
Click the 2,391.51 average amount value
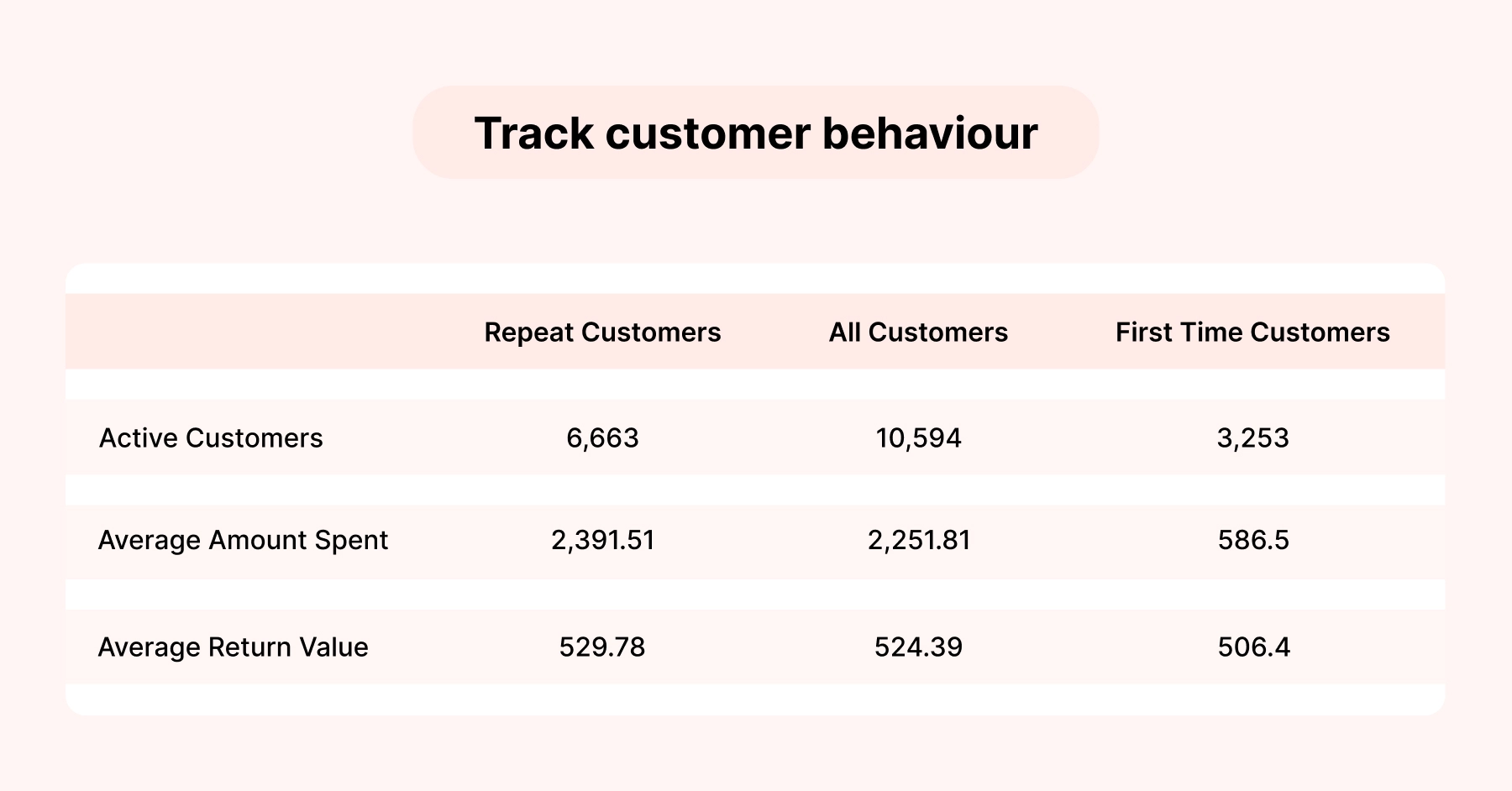point(602,540)
